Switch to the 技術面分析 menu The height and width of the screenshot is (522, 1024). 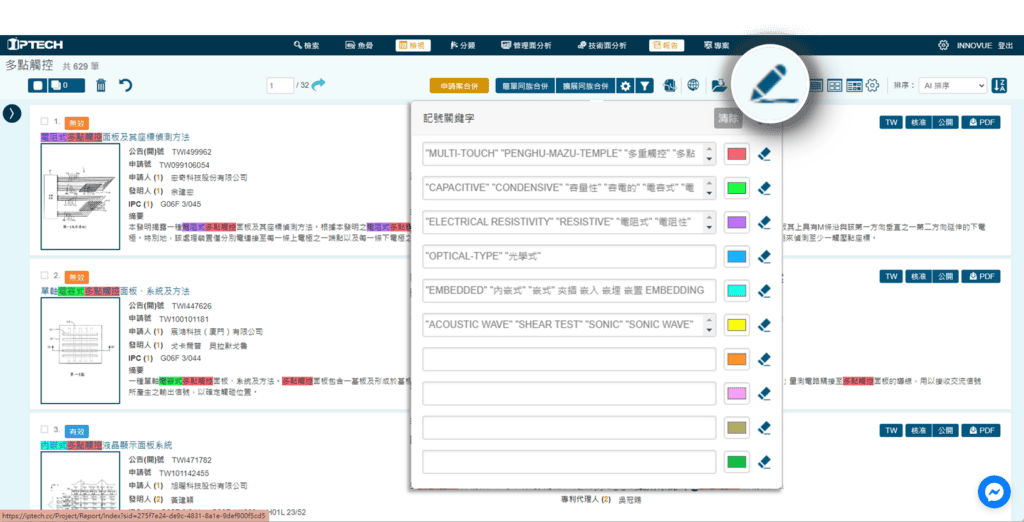point(602,46)
